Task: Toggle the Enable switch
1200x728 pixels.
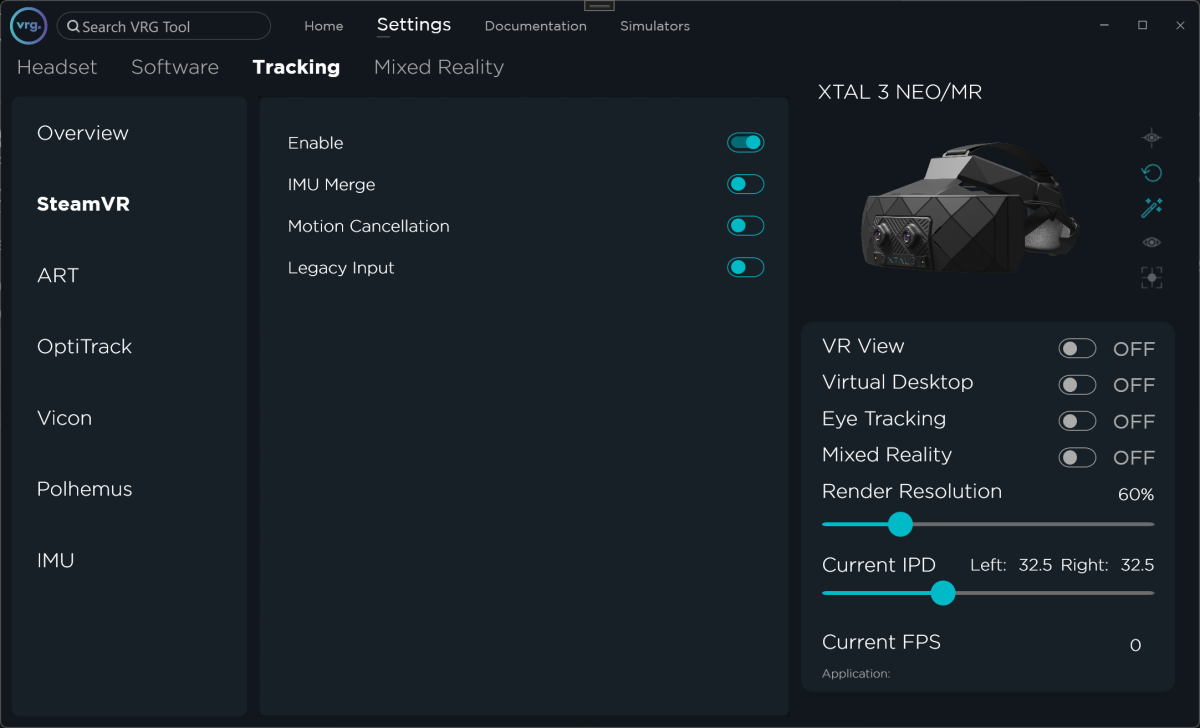Action: pyautogui.click(x=745, y=143)
